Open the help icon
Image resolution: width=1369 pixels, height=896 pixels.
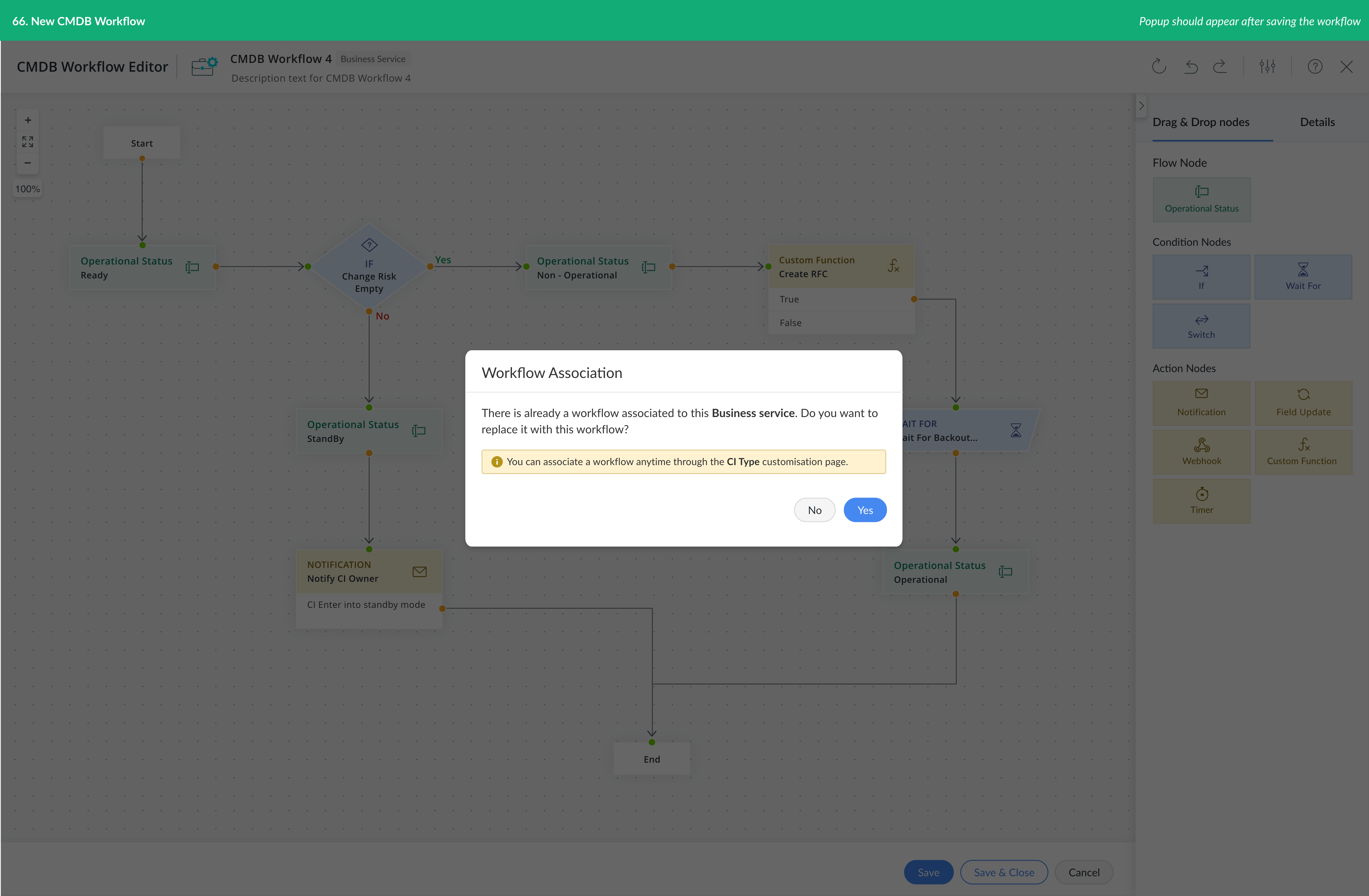(1315, 67)
